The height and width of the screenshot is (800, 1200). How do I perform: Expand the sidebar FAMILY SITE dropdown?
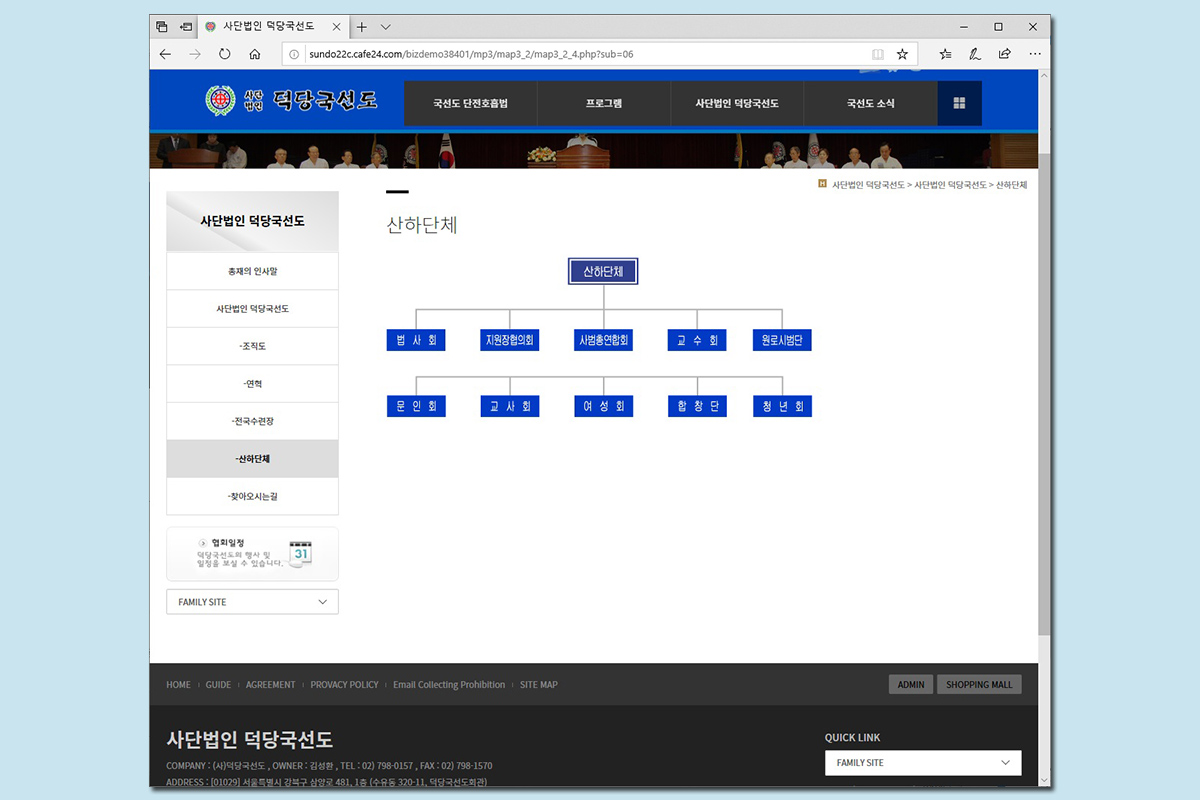pos(252,602)
